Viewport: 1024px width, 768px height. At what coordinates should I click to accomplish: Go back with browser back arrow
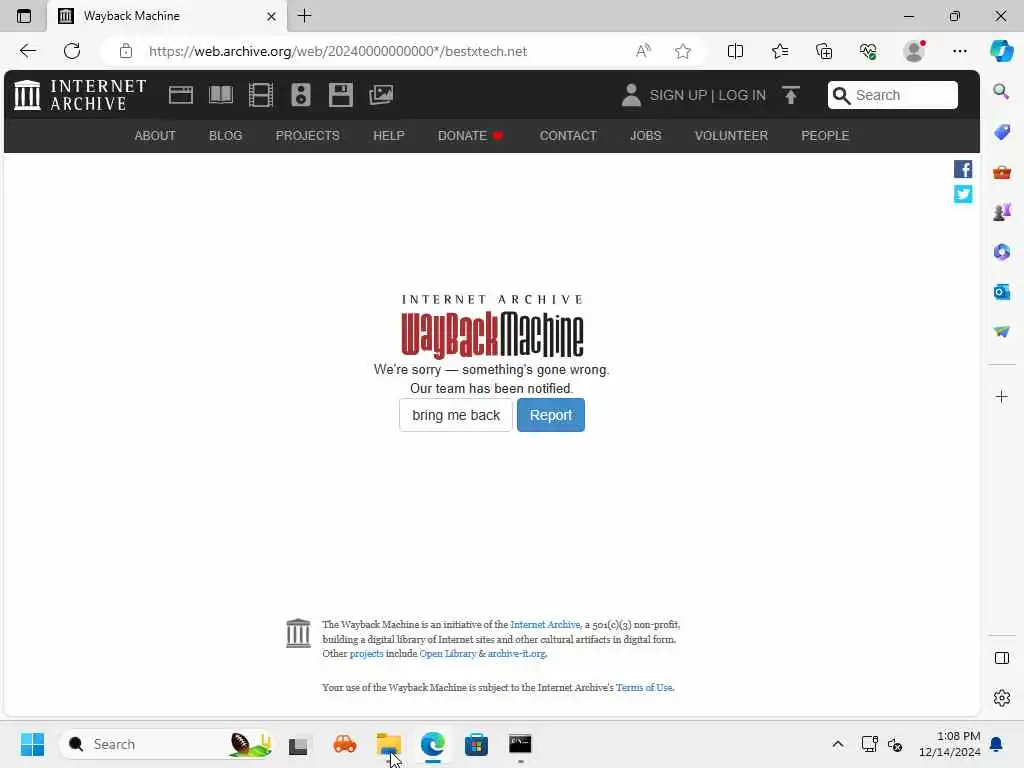(27, 51)
